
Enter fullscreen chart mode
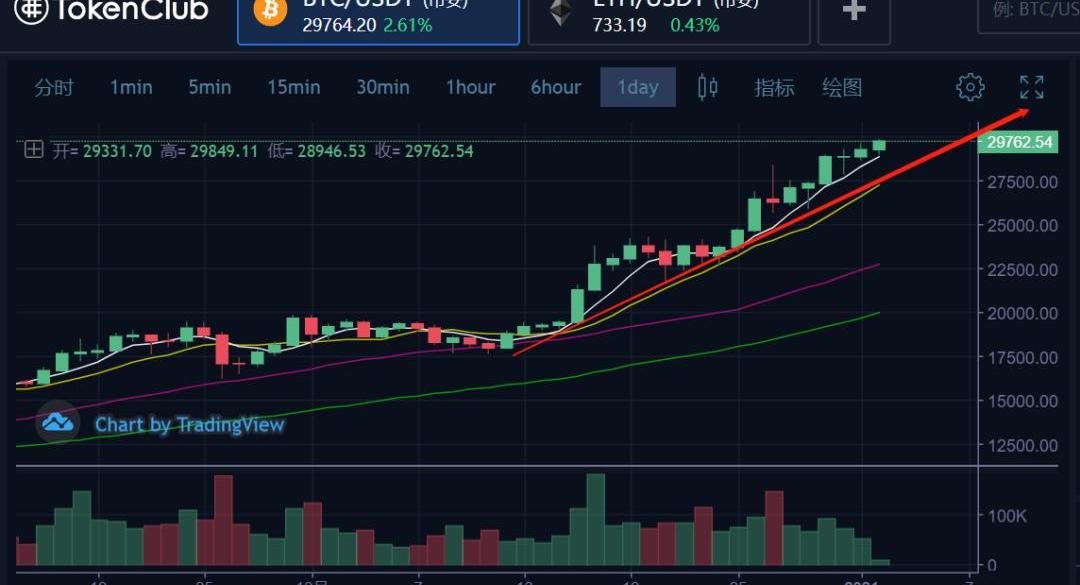[1032, 87]
